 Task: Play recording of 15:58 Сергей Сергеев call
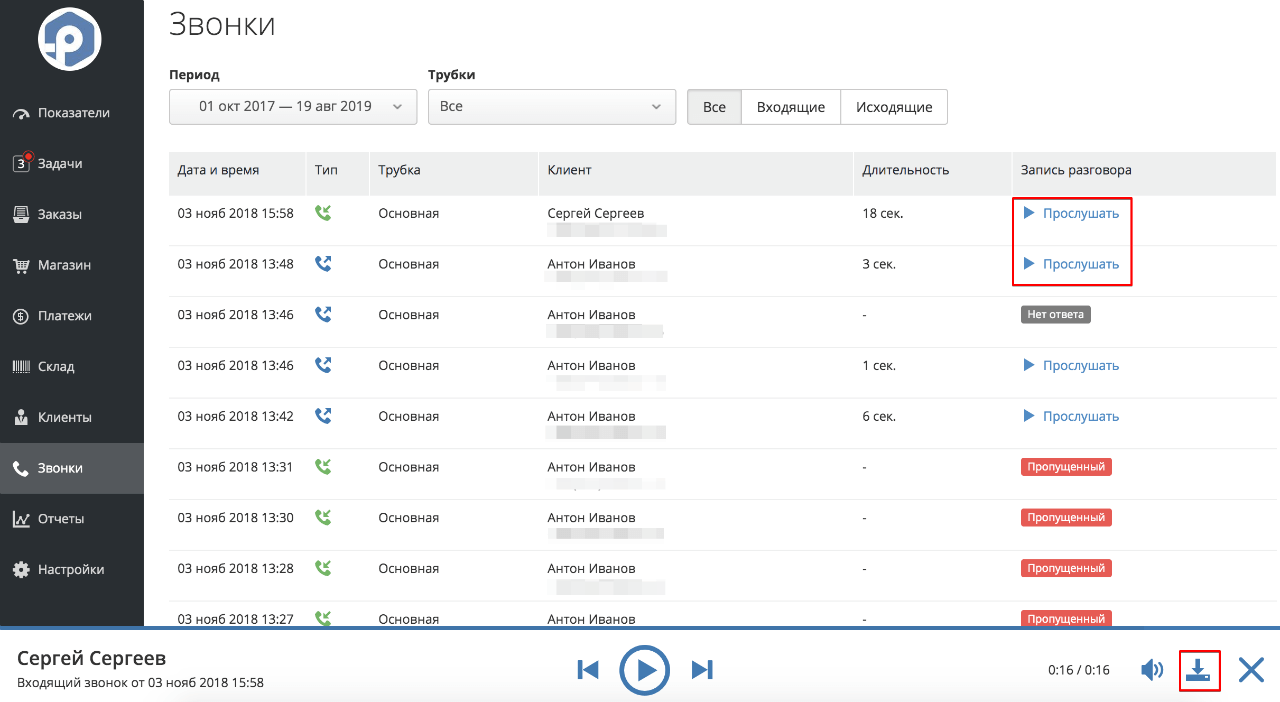tap(1071, 213)
